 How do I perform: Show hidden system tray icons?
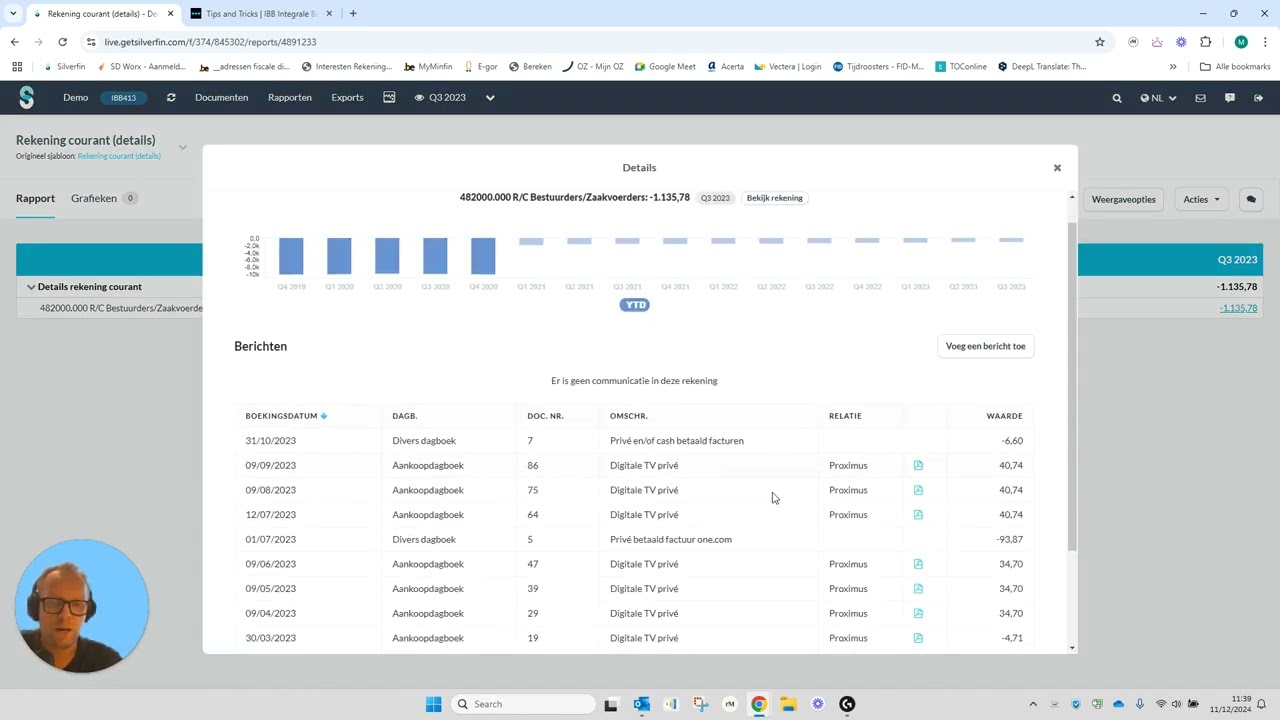1033,704
